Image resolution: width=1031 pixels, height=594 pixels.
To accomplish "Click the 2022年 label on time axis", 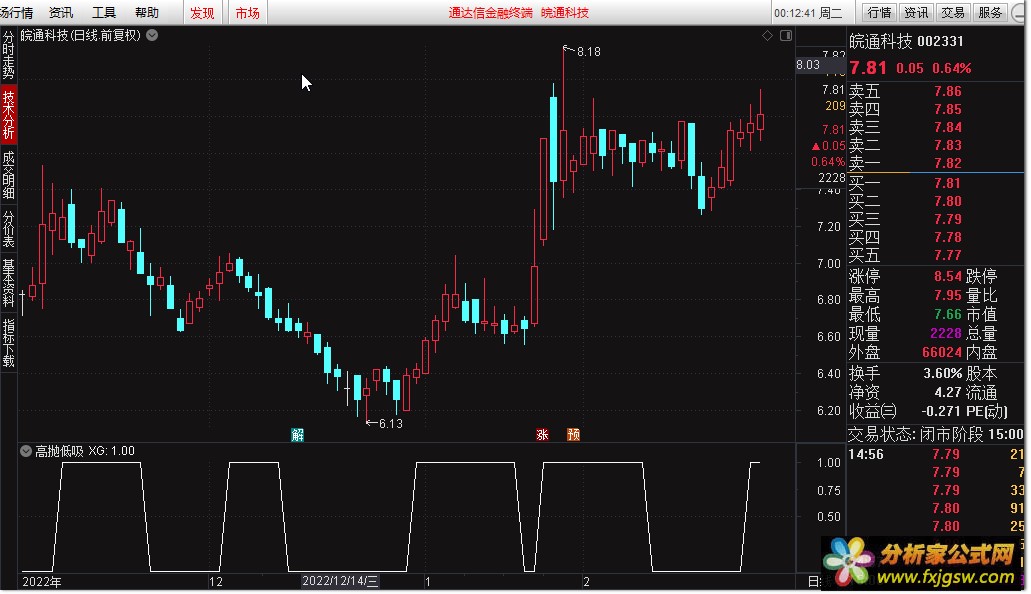I will pos(42,582).
